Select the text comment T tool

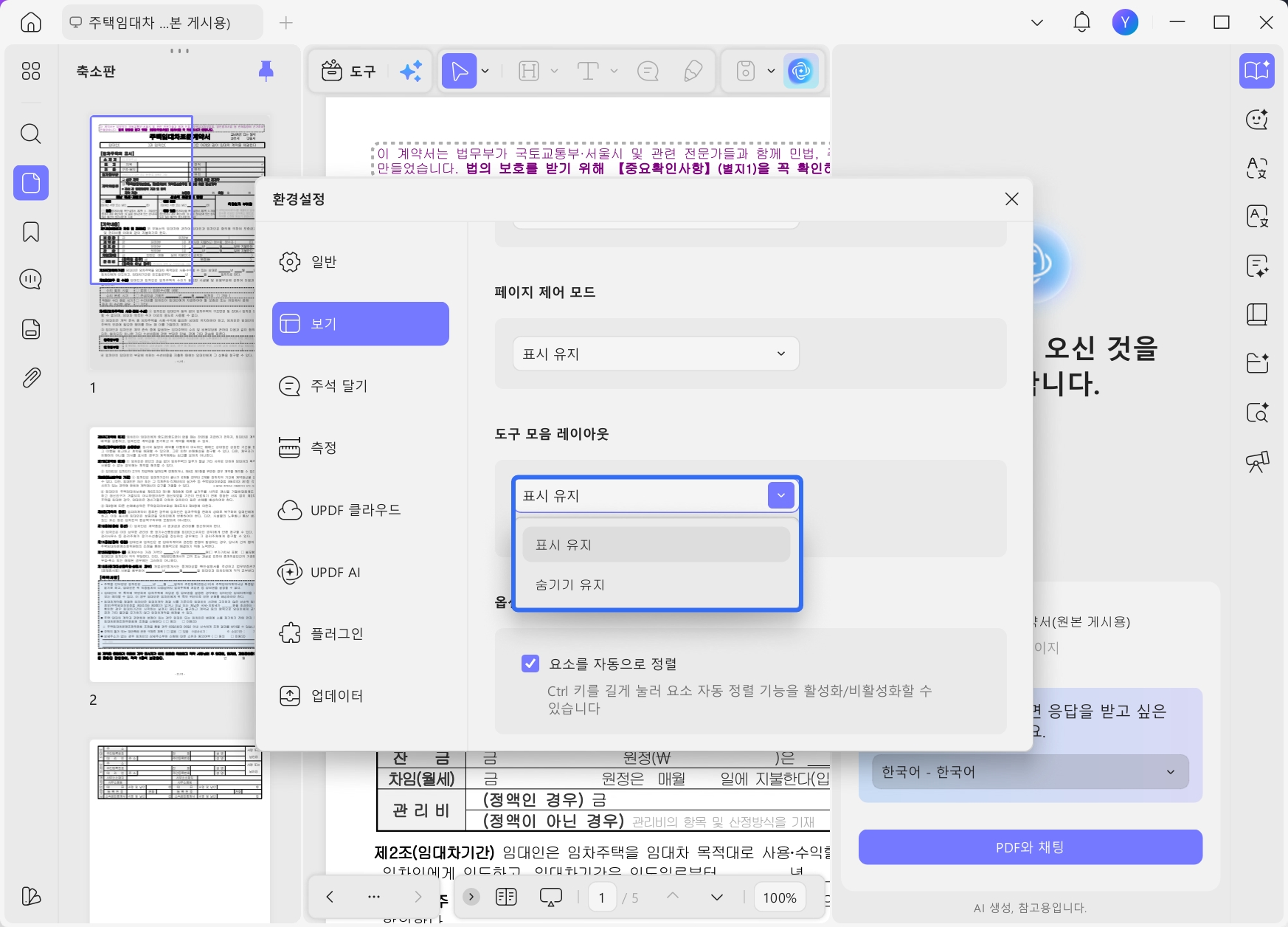pos(588,71)
